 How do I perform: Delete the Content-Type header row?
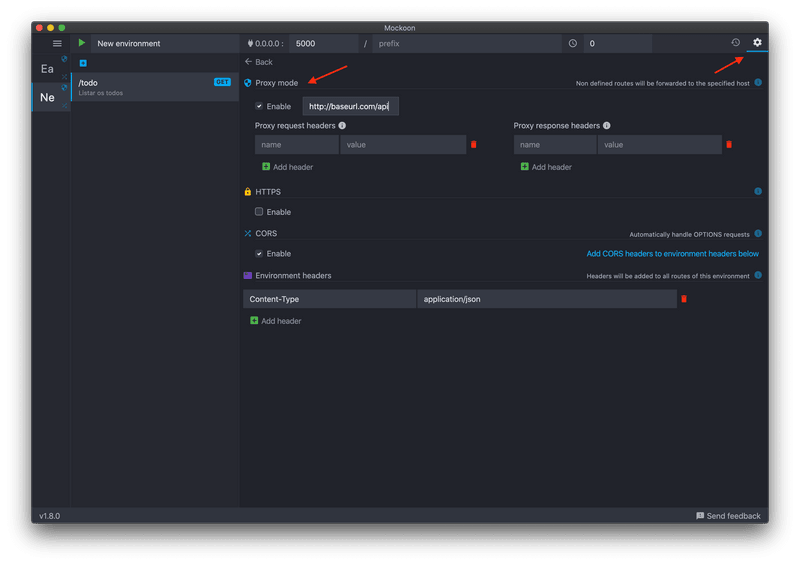coord(684,299)
